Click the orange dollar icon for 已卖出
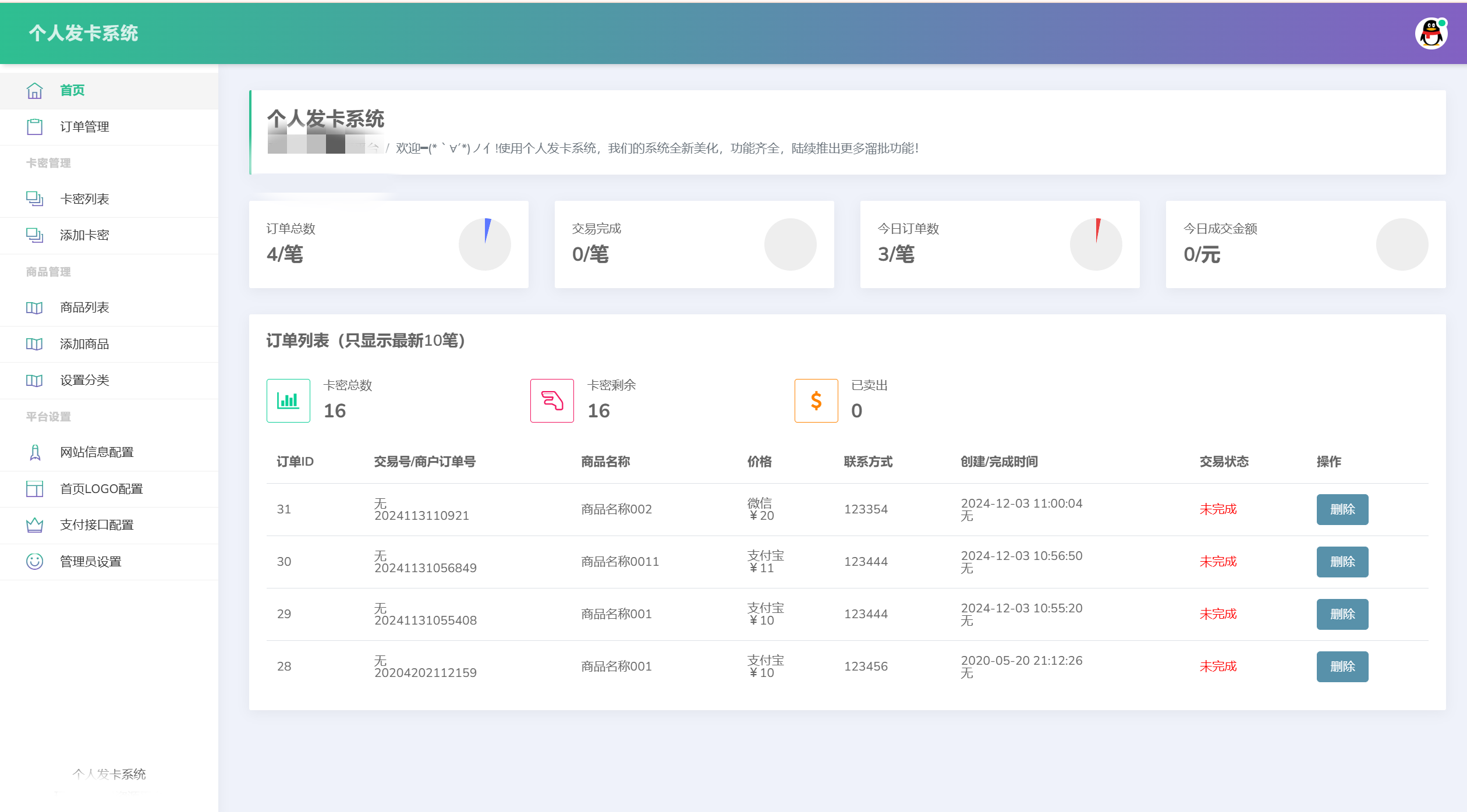1467x812 pixels. pos(816,400)
